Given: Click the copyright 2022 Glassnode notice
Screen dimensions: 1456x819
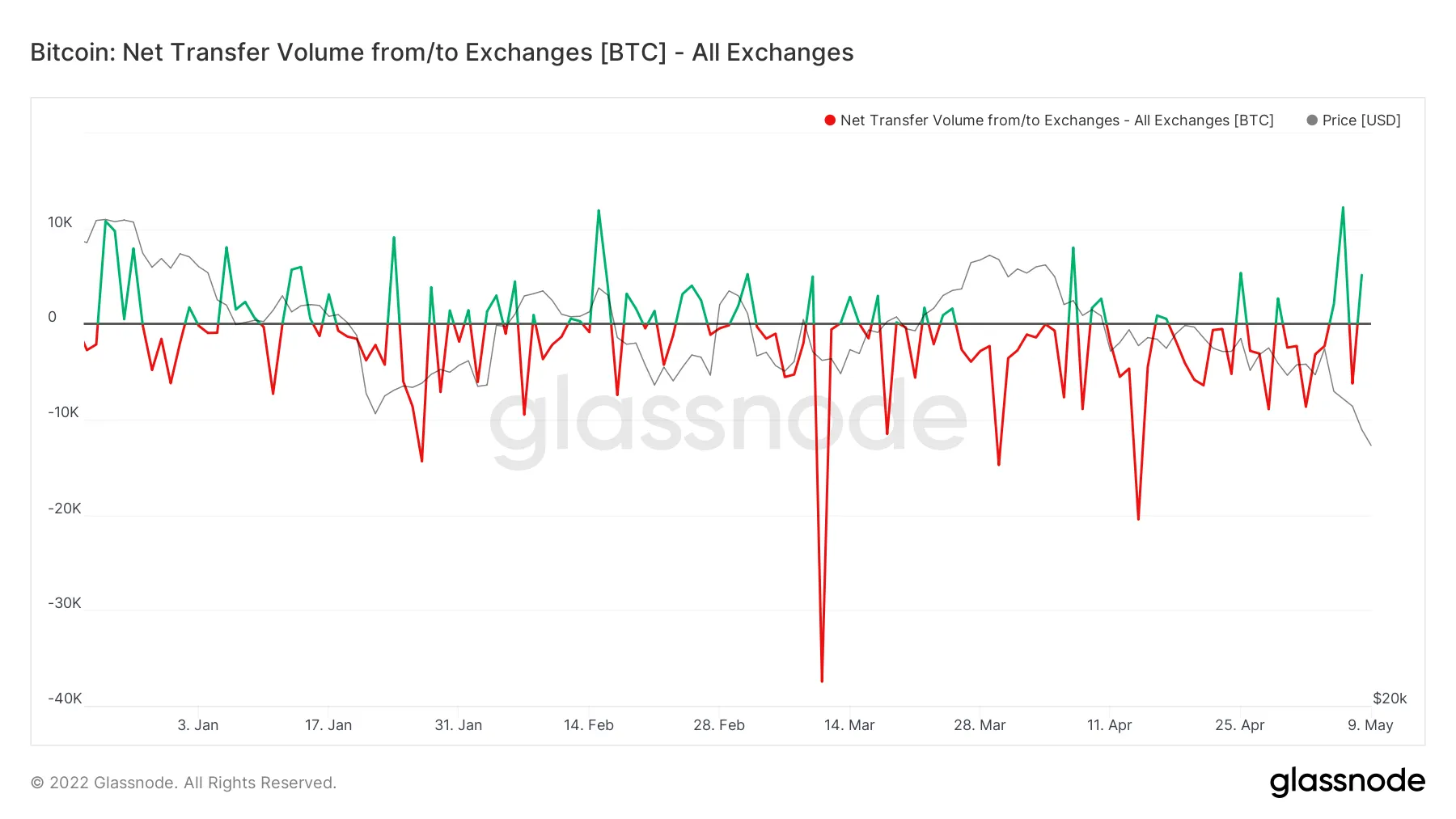Looking at the screenshot, I should point(184,783).
